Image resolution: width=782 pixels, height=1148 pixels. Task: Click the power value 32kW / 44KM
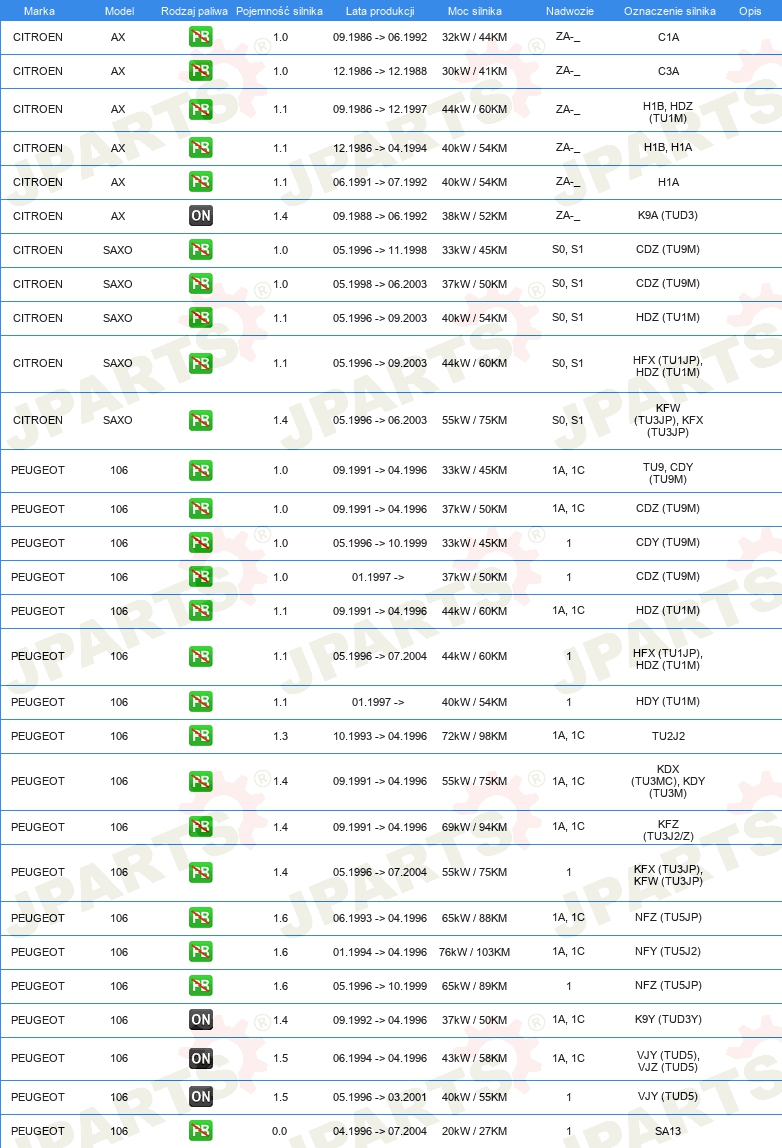474,37
